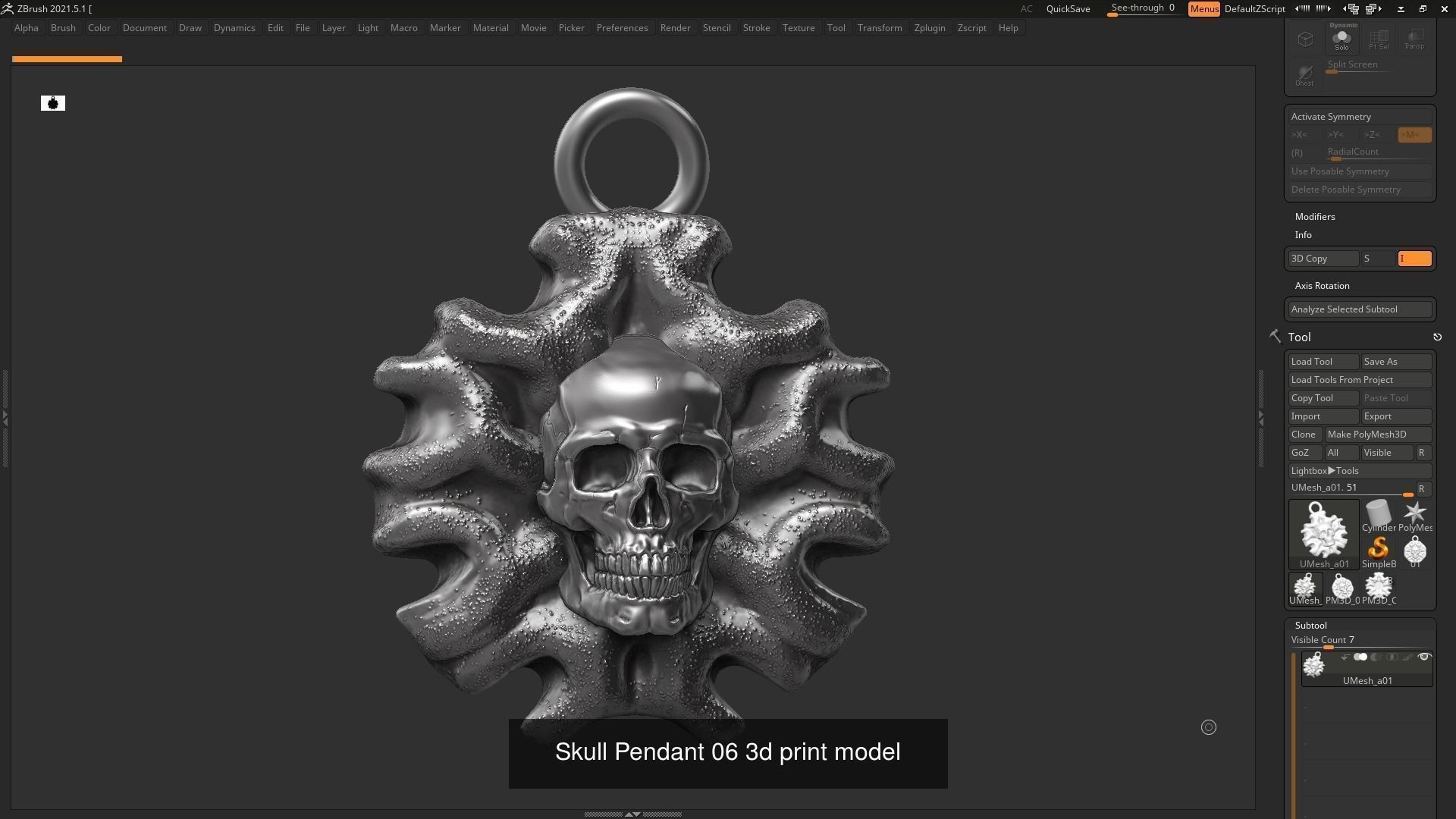Image resolution: width=1456 pixels, height=819 pixels.
Task: Open the Render menu
Action: tap(675, 28)
